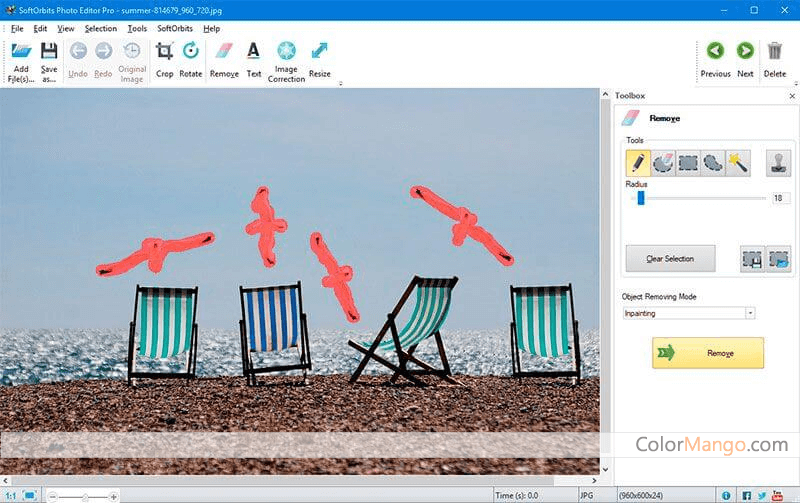The height and width of the screenshot is (503, 800).
Task: Activate the free-form lasso selection tool
Action: 713,163
